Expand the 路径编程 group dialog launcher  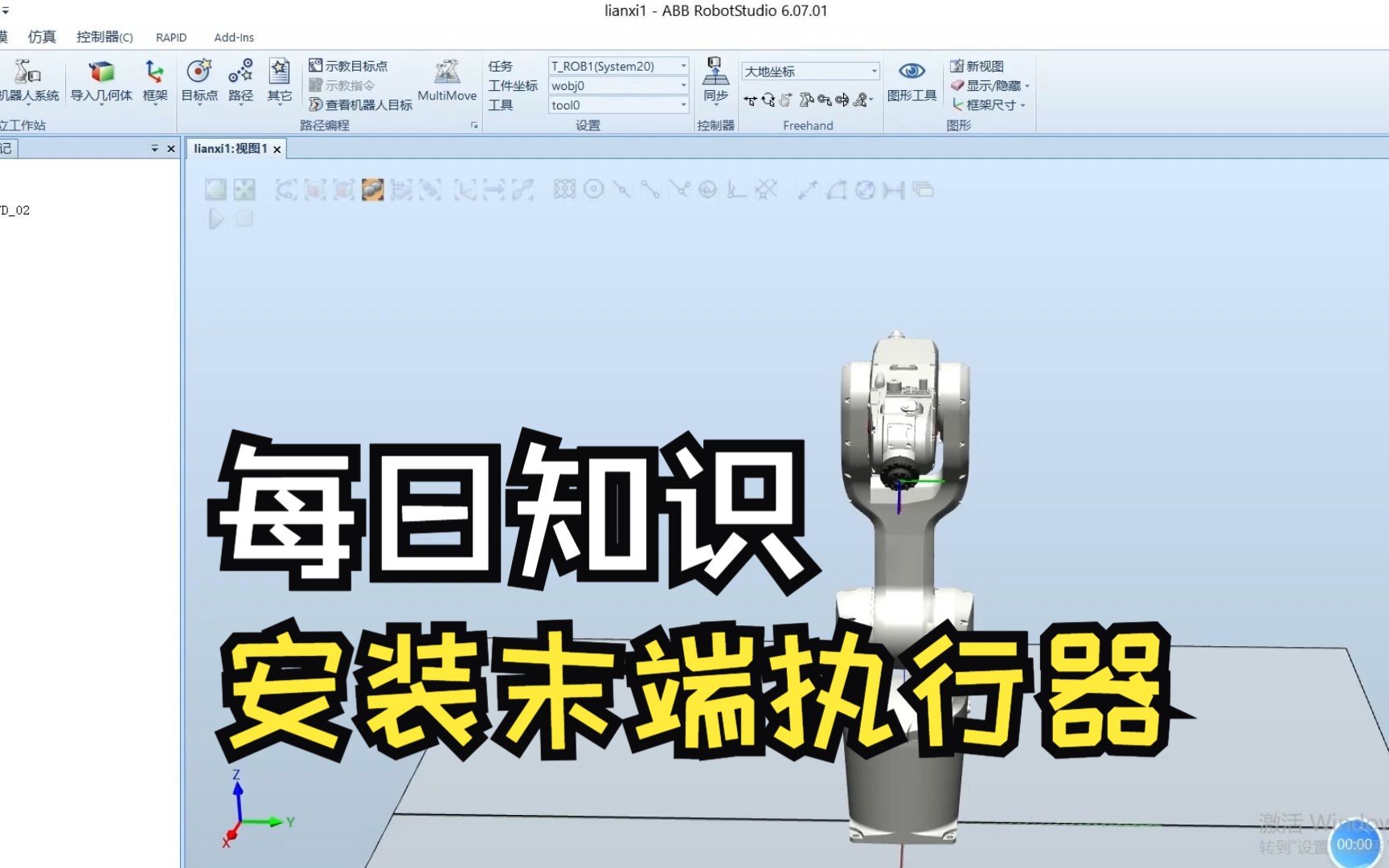(474, 125)
